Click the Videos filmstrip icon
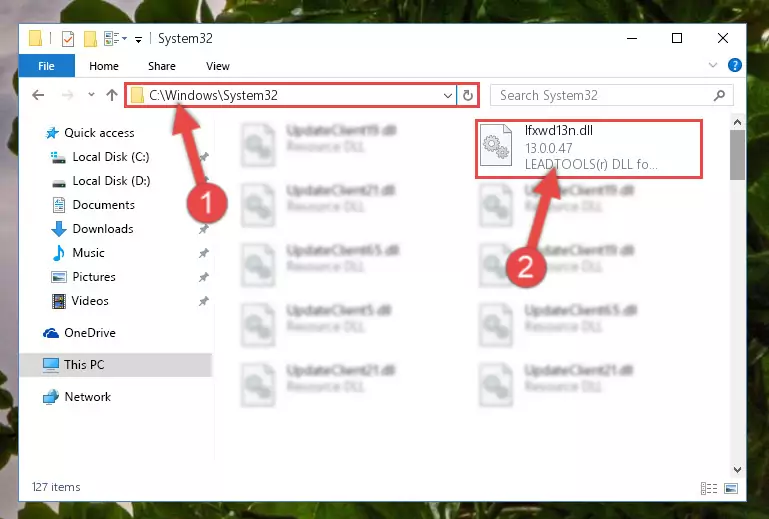Image resolution: width=769 pixels, height=519 pixels. 58,301
